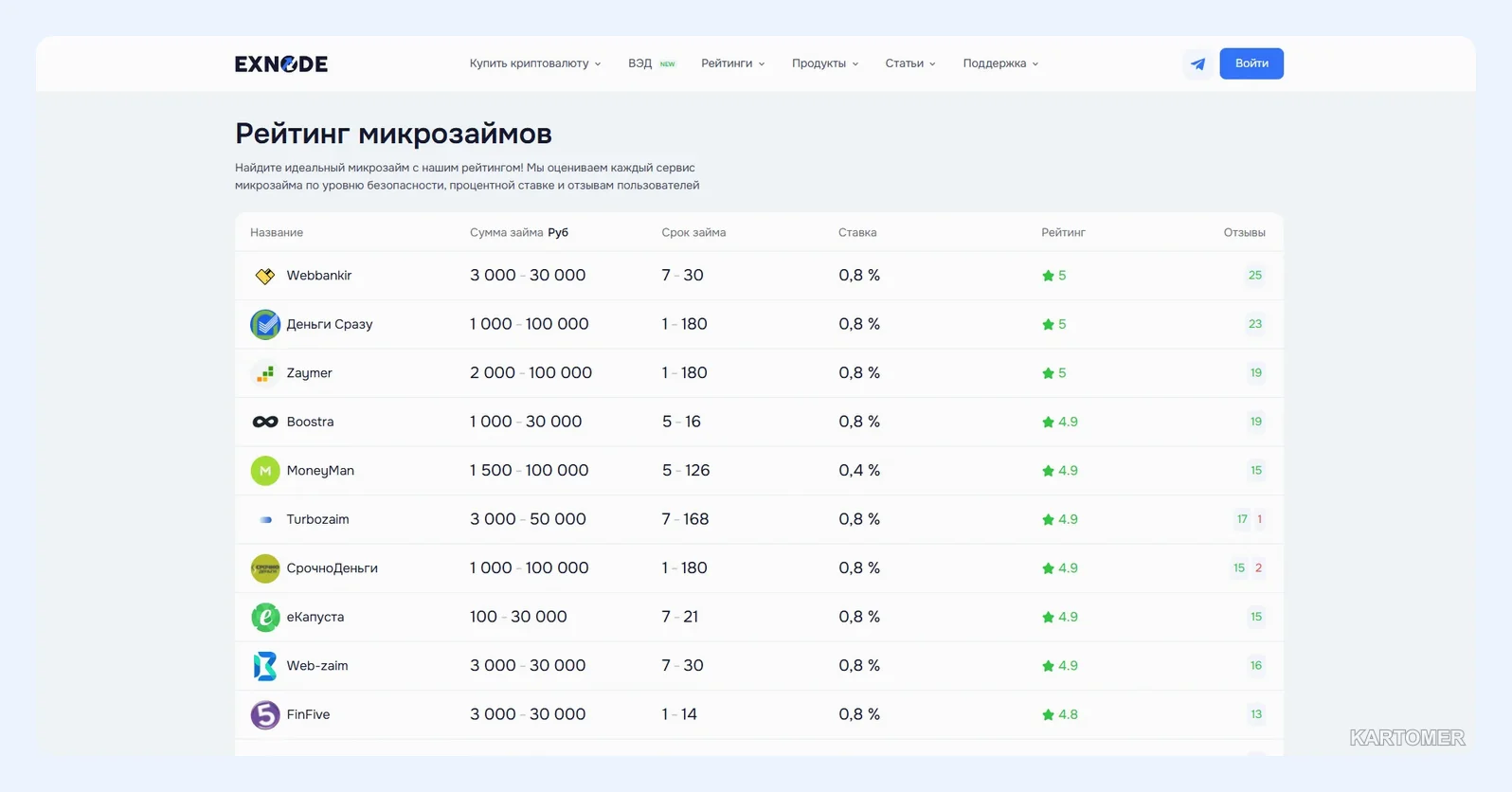Screen dimensions: 1512x792
Task: Click the EXNODE logo
Action: [x=281, y=63]
